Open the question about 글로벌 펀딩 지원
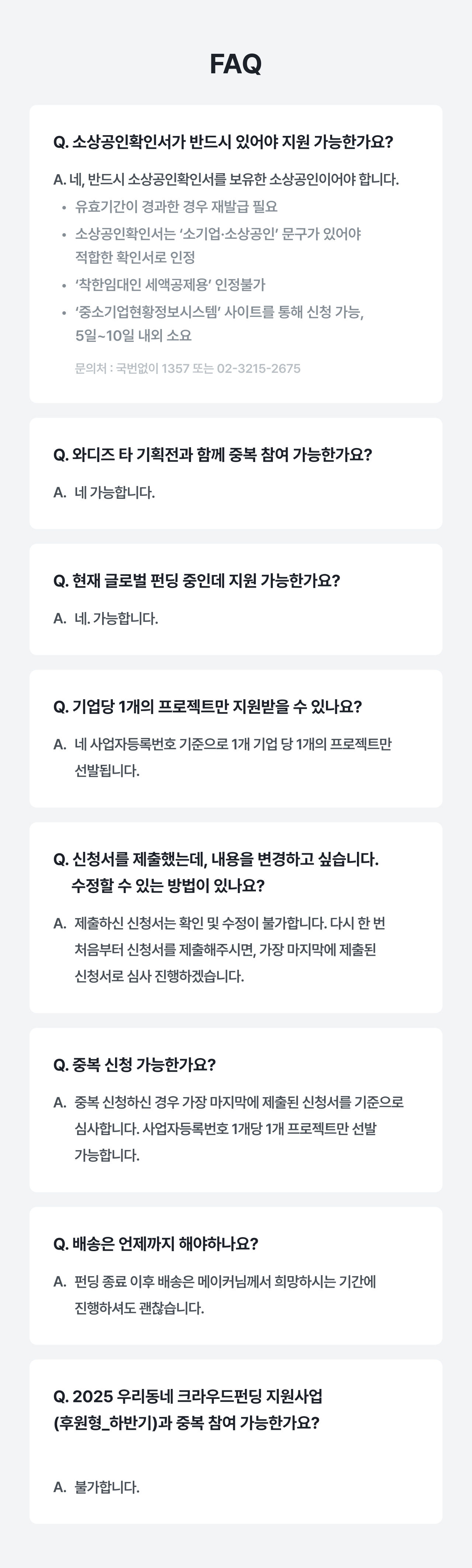This screenshot has width=472, height=1568. (197, 581)
